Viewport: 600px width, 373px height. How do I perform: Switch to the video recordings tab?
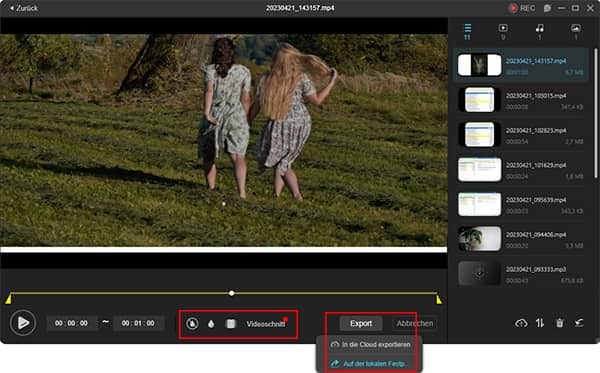click(503, 32)
